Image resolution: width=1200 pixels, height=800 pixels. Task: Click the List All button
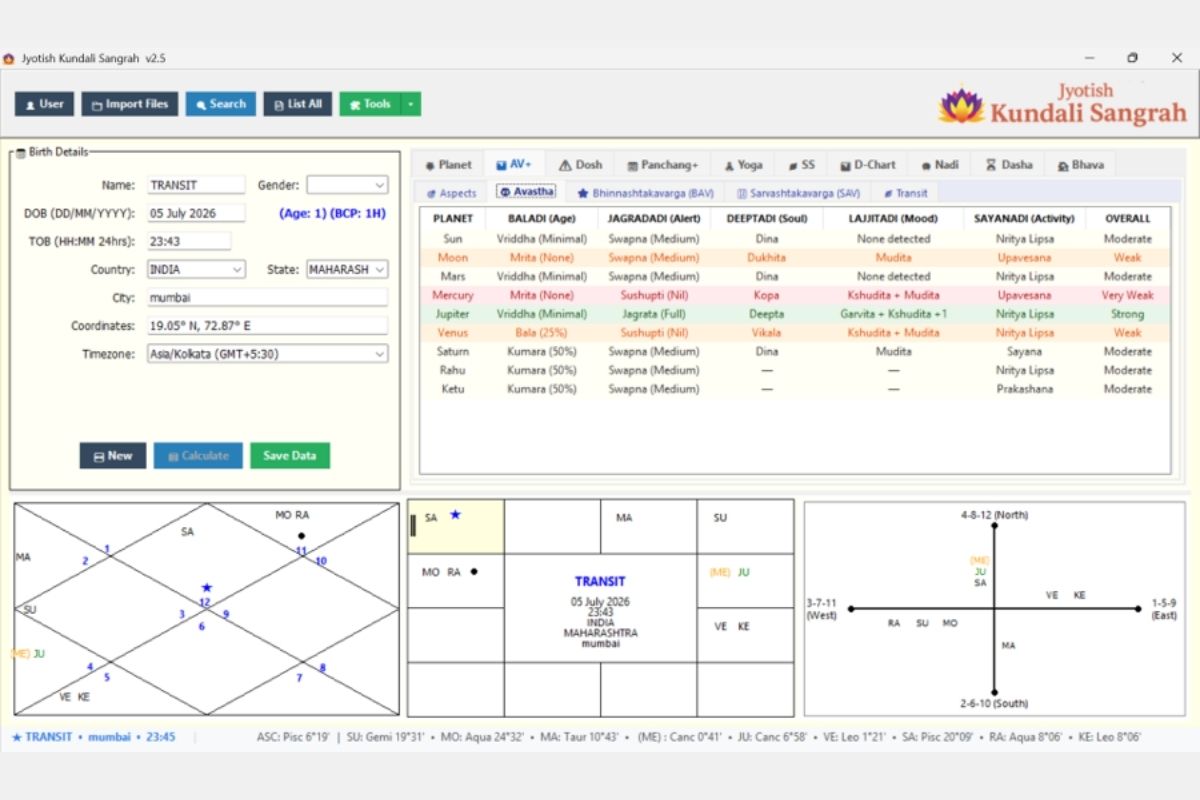click(298, 104)
